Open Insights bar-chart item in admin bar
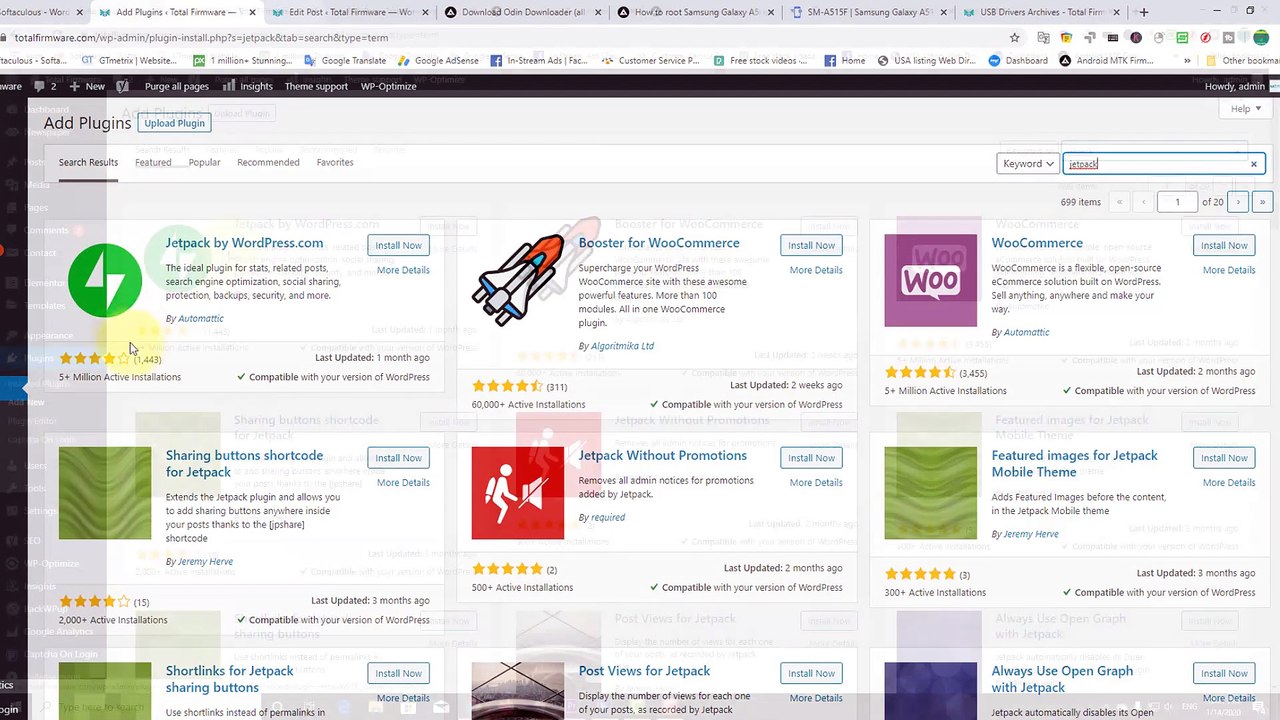Image resolution: width=1280 pixels, height=720 pixels. pos(248,86)
